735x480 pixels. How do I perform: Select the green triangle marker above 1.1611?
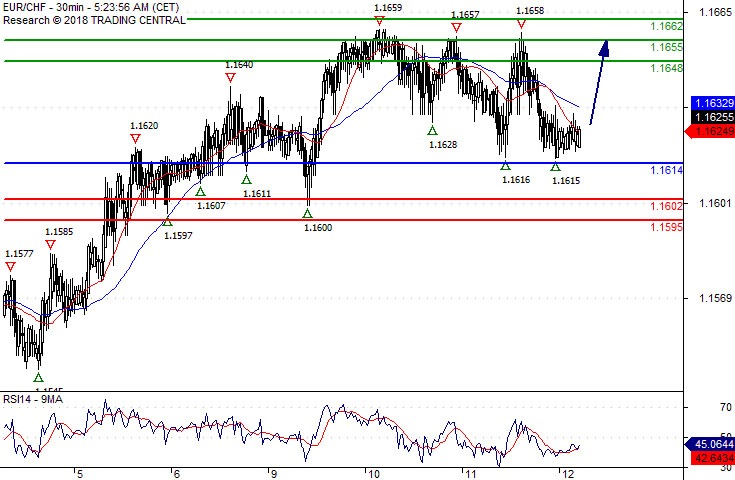[247, 179]
